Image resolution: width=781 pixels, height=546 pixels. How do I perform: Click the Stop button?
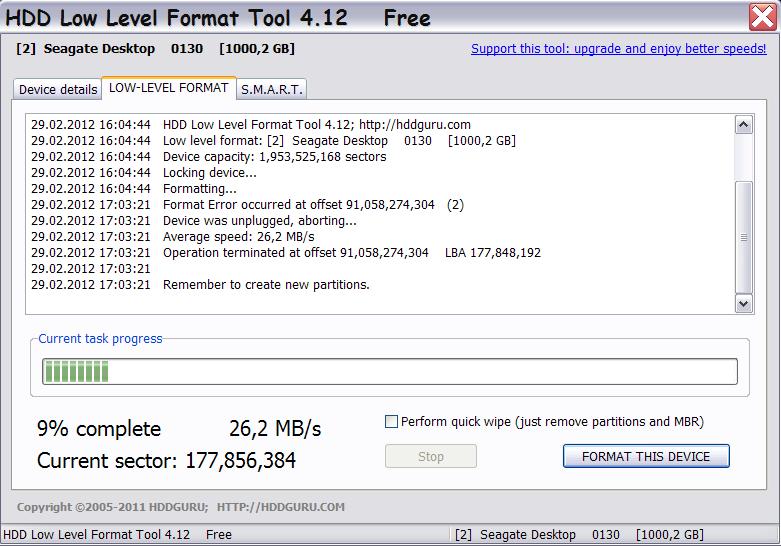(x=431, y=456)
